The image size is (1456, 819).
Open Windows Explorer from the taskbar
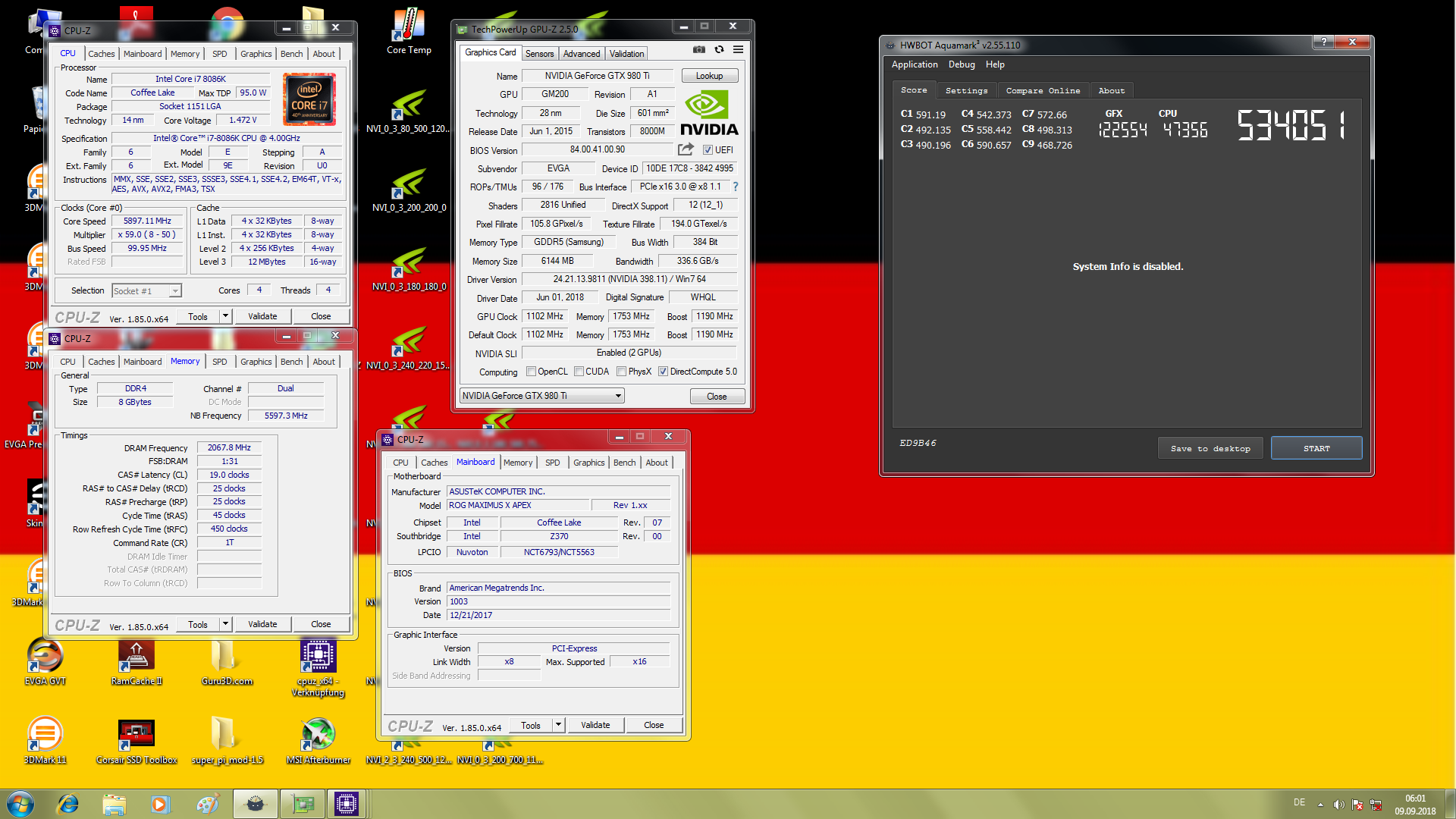pyautogui.click(x=114, y=804)
